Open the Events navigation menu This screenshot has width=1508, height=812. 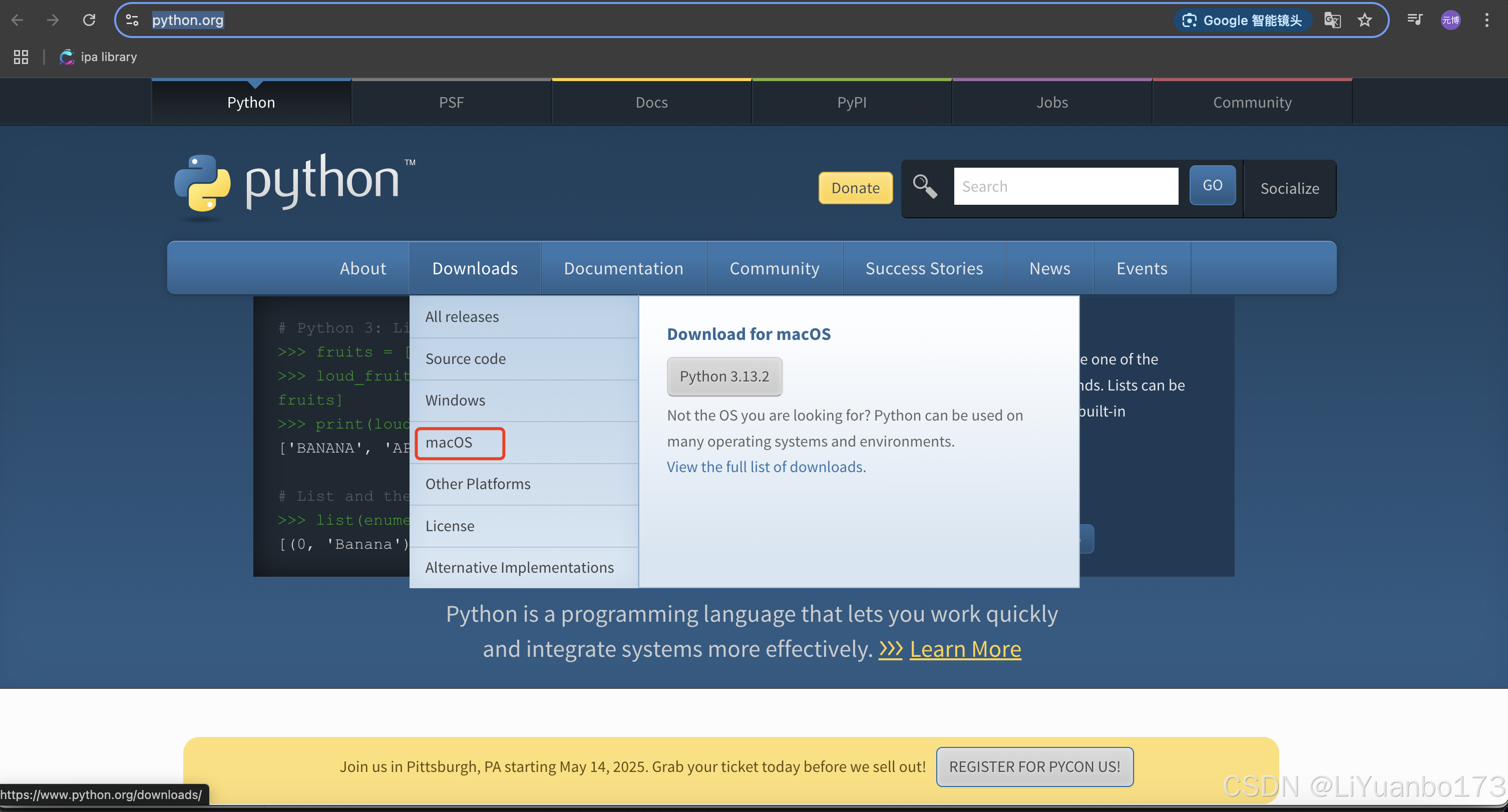(x=1142, y=268)
